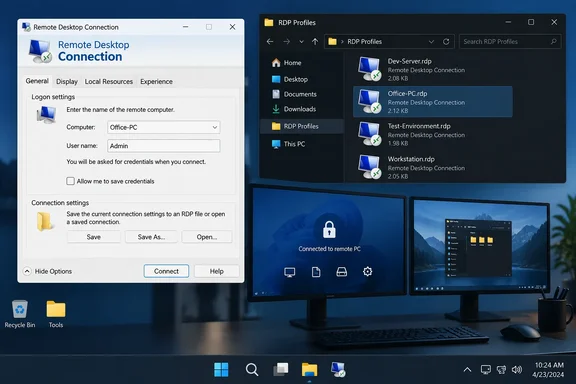Switch to the Local Resources tab
The width and height of the screenshot is (576, 384).
(109, 82)
